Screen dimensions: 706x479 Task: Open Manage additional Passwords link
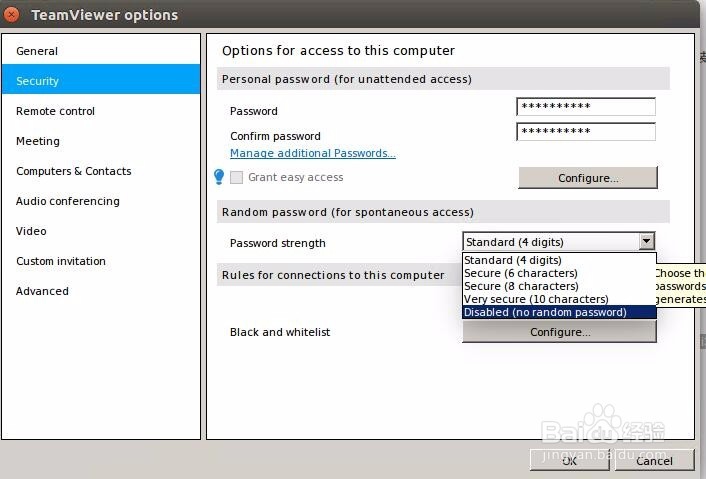point(313,153)
